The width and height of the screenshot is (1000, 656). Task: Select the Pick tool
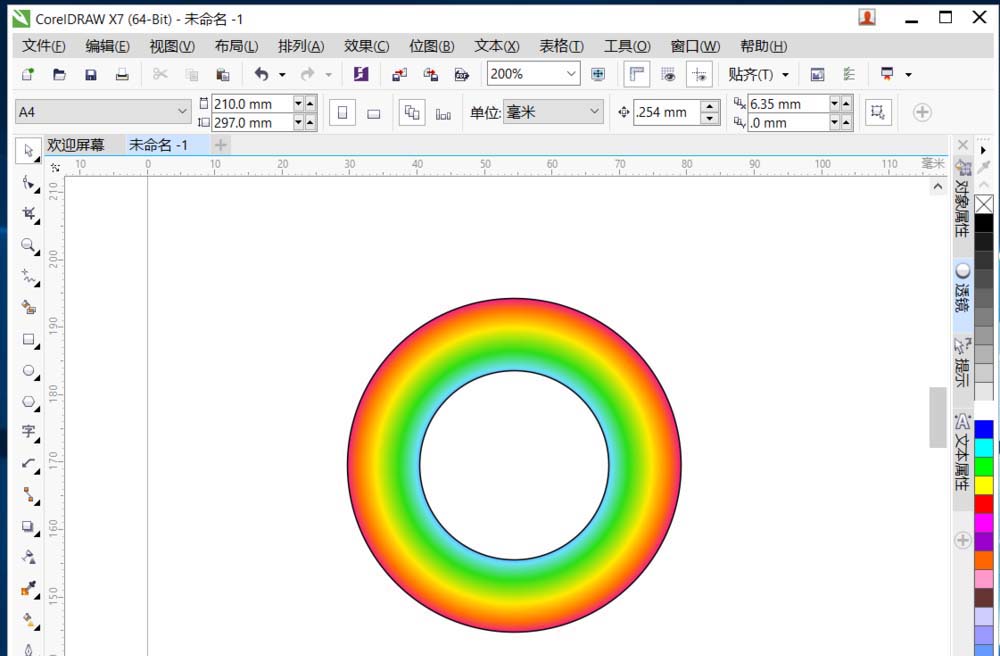[28, 151]
